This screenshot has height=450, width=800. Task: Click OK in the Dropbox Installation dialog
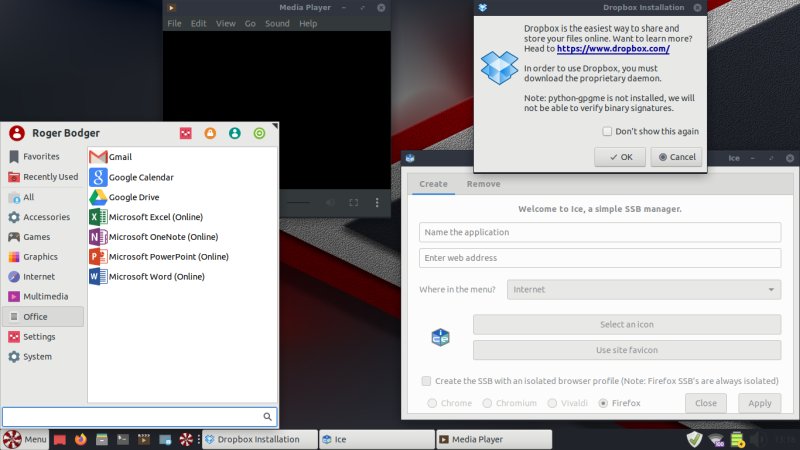point(619,157)
